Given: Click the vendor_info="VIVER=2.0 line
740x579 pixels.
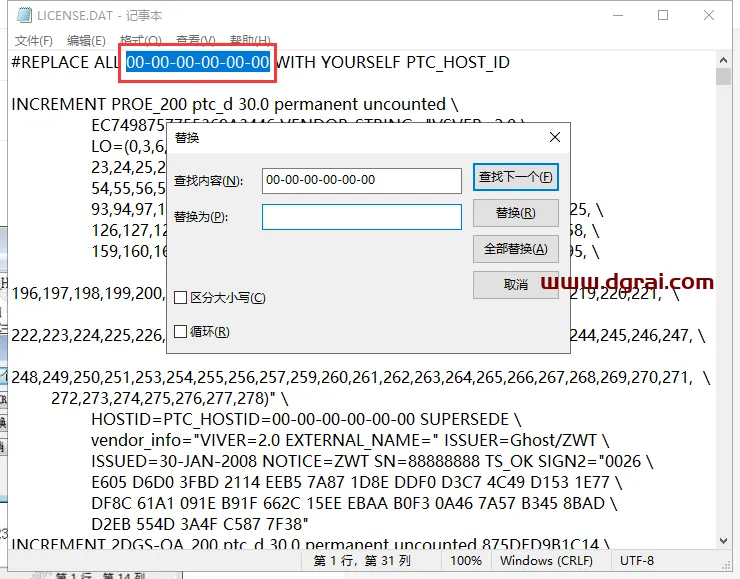Looking at the screenshot, I should [350, 440].
